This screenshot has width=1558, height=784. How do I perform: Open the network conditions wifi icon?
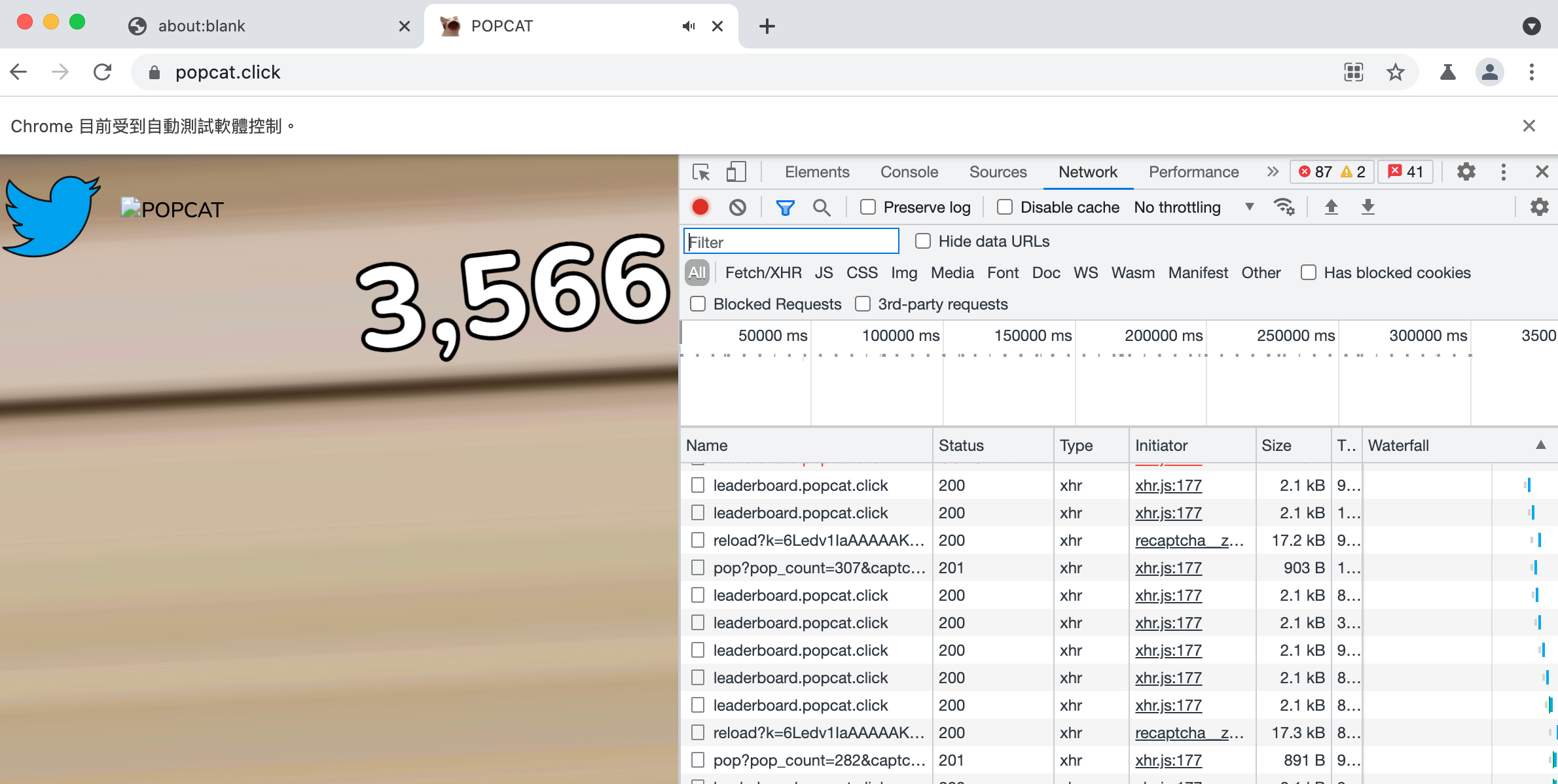[x=1284, y=207]
